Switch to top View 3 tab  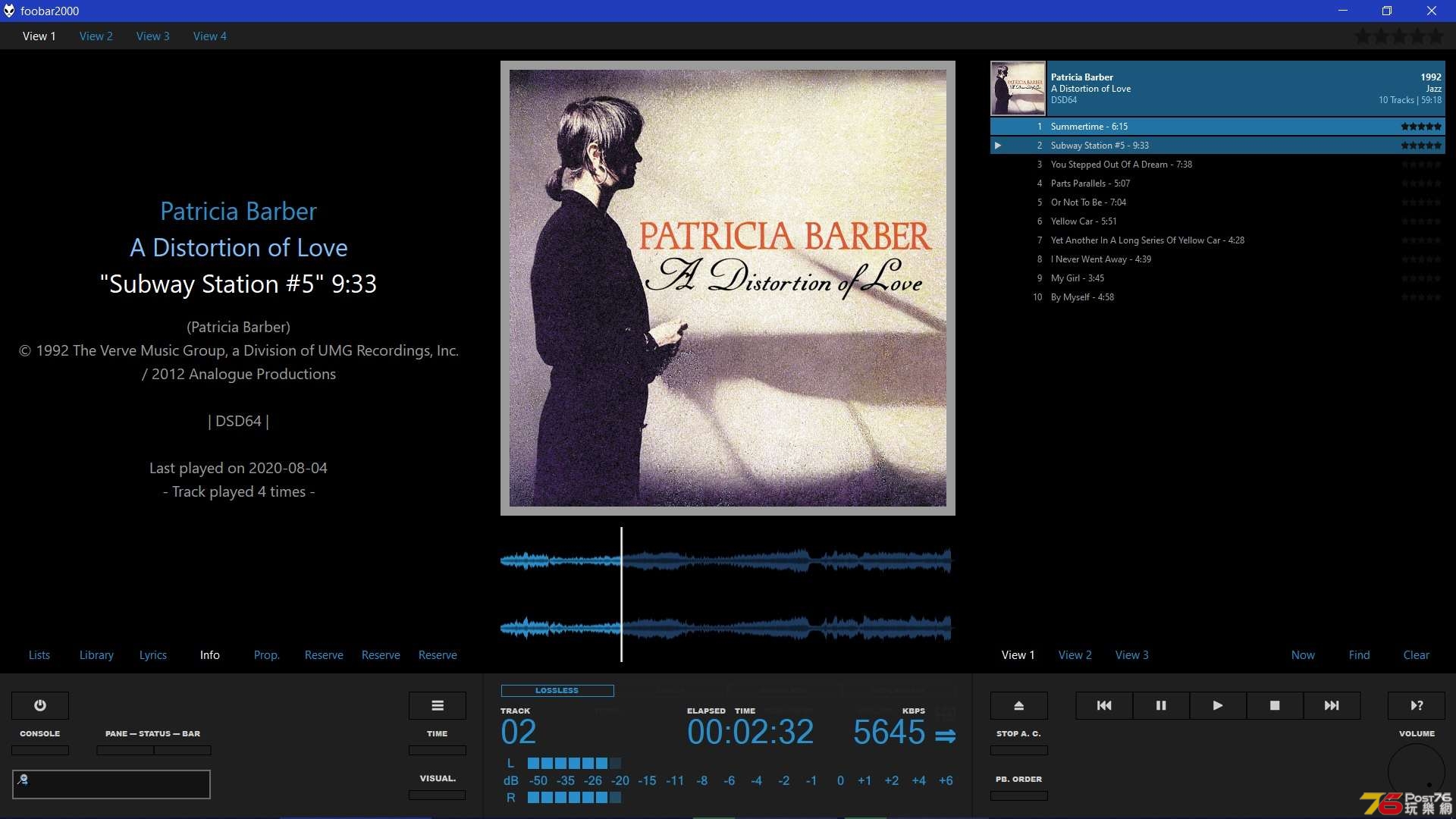153,36
